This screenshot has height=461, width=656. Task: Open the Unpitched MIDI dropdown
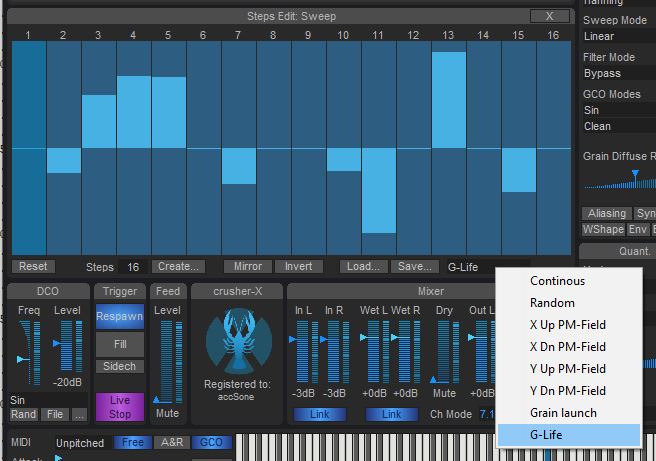pyautogui.click(x=82, y=443)
